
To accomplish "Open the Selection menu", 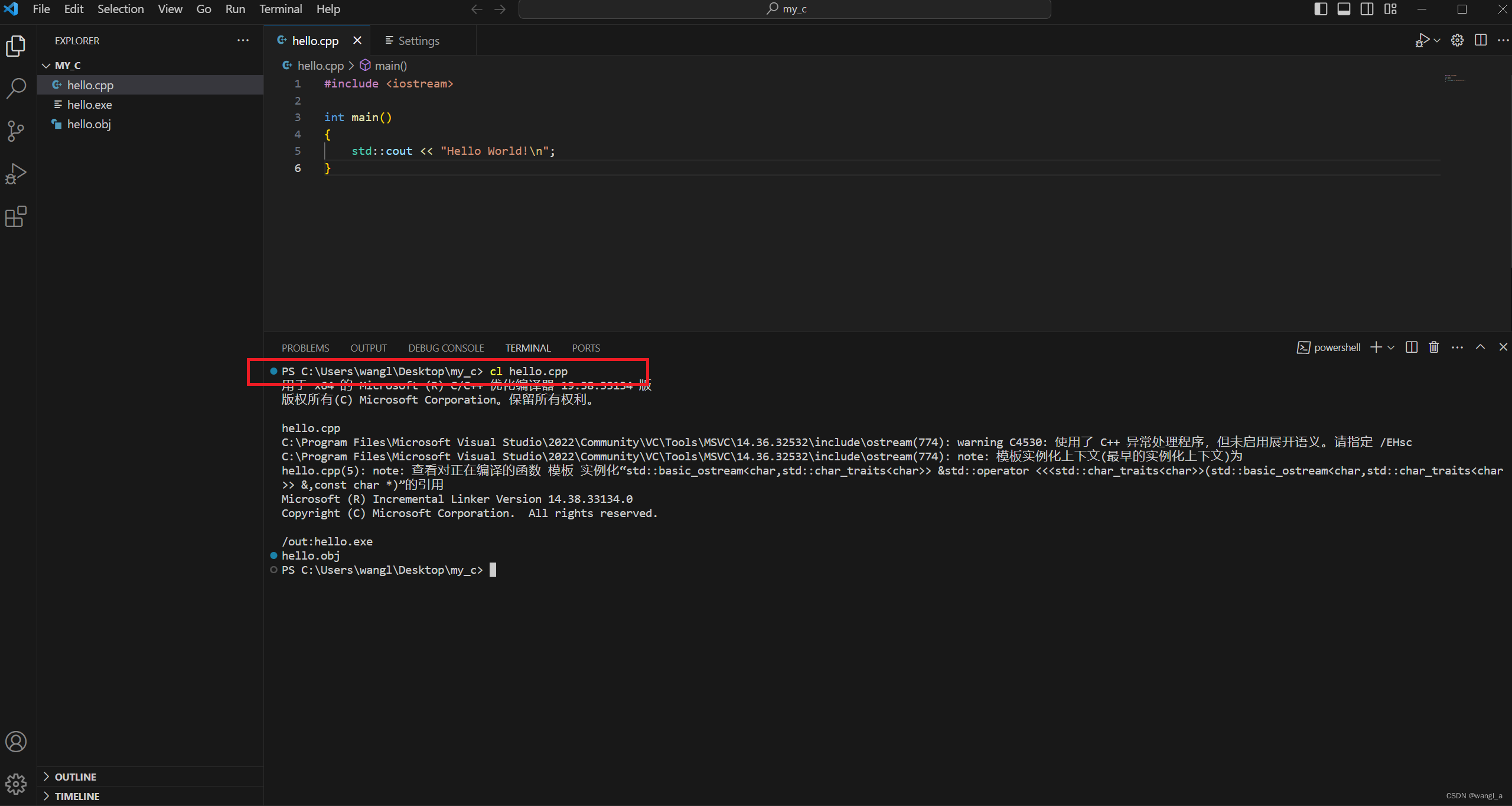I will click(x=120, y=9).
